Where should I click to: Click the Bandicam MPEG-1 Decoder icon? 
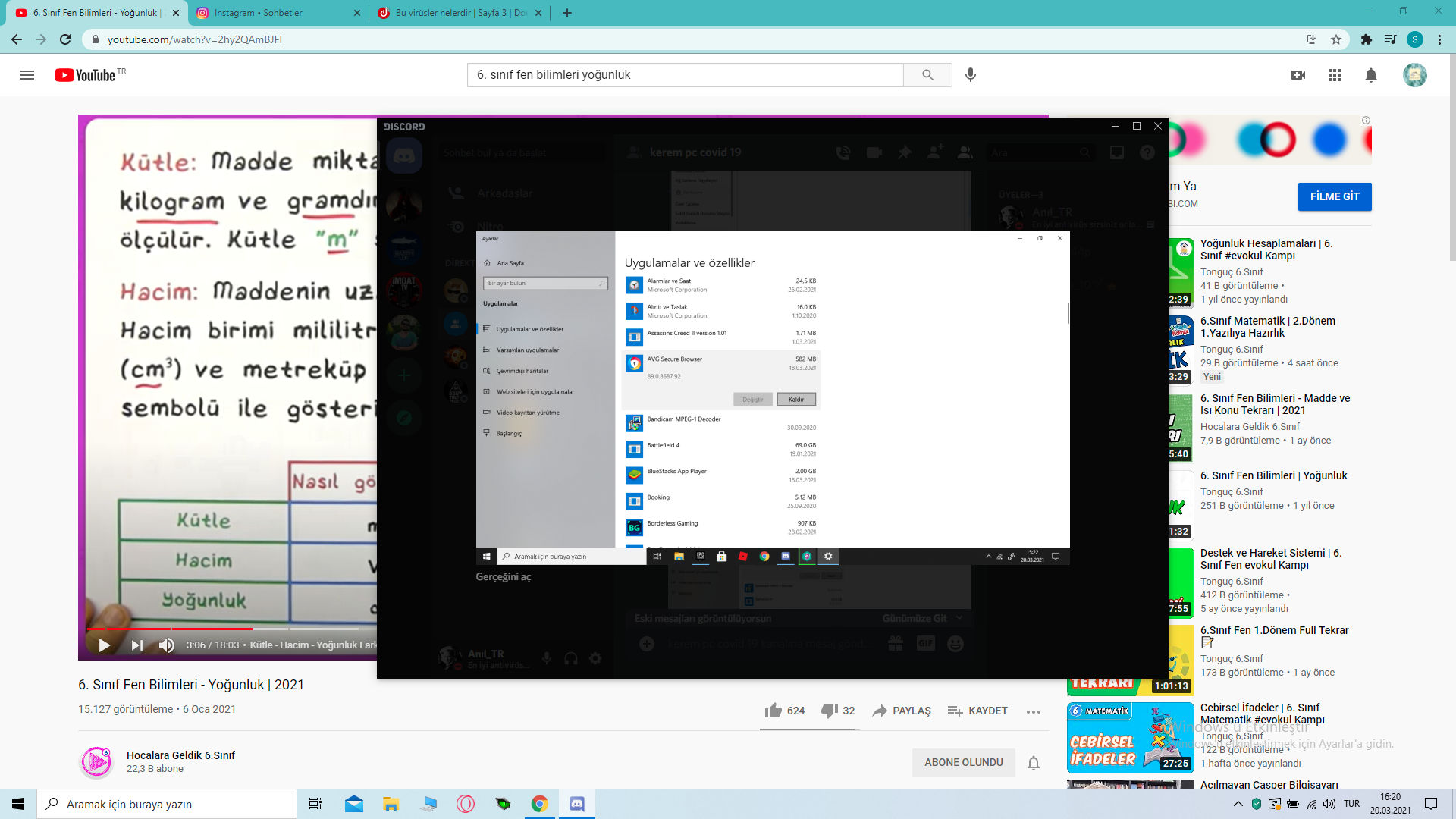(633, 422)
